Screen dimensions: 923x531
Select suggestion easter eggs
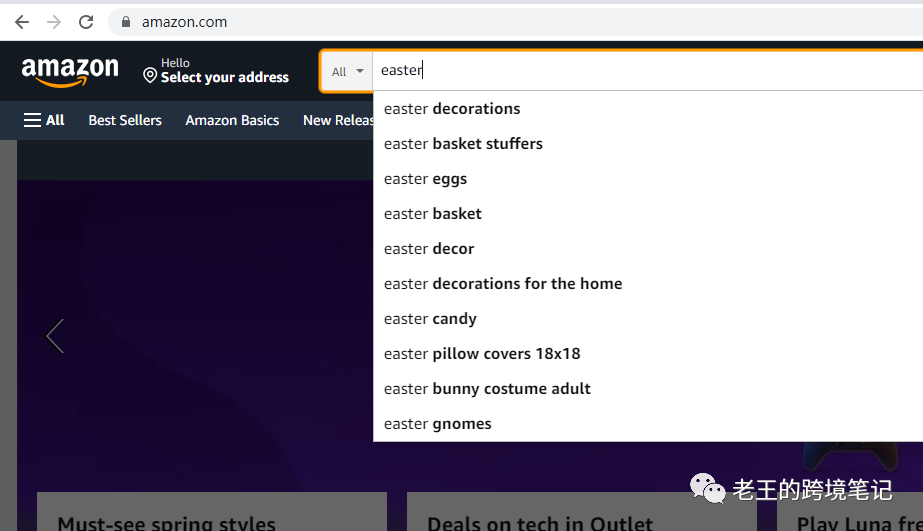click(648, 179)
